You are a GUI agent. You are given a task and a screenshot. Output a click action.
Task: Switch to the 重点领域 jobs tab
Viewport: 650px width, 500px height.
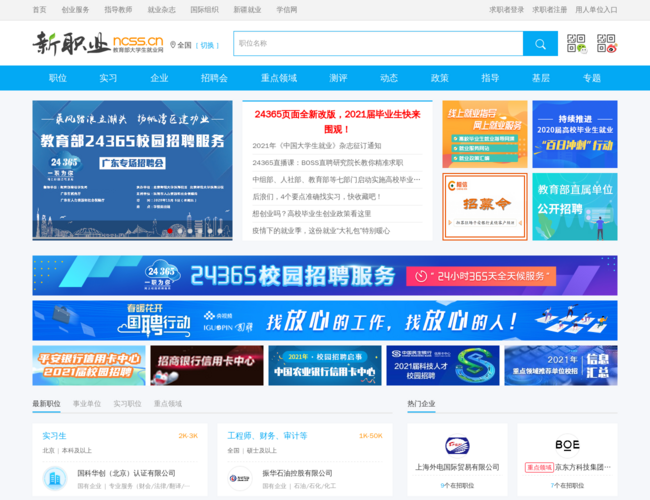coord(168,403)
